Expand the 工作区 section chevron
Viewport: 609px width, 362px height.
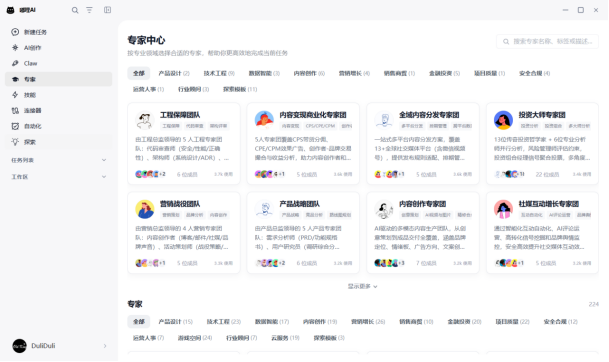(x=104, y=177)
